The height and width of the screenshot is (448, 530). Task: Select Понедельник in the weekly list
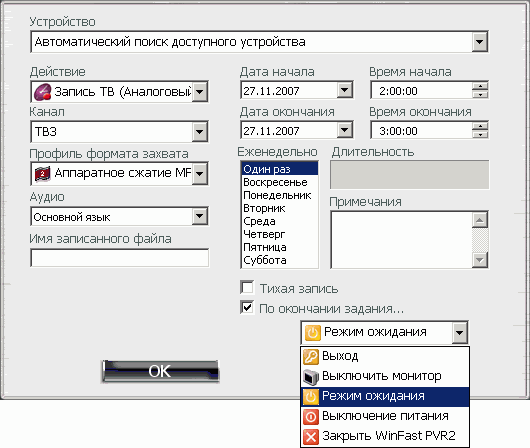click(x=280, y=195)
